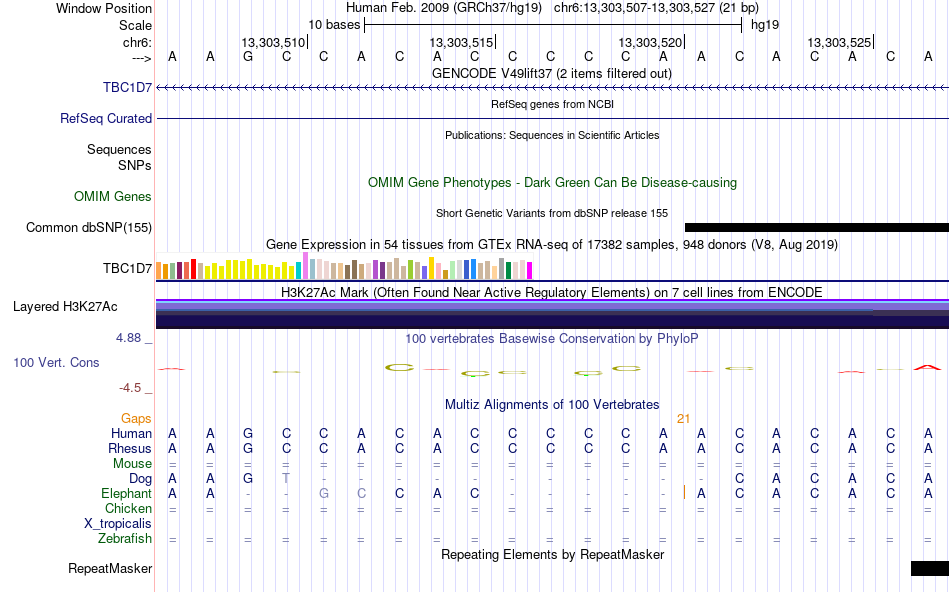Screen dimensions: 950x592
Task: Click the RepeatMasker track label
Action: coord(110,568)
